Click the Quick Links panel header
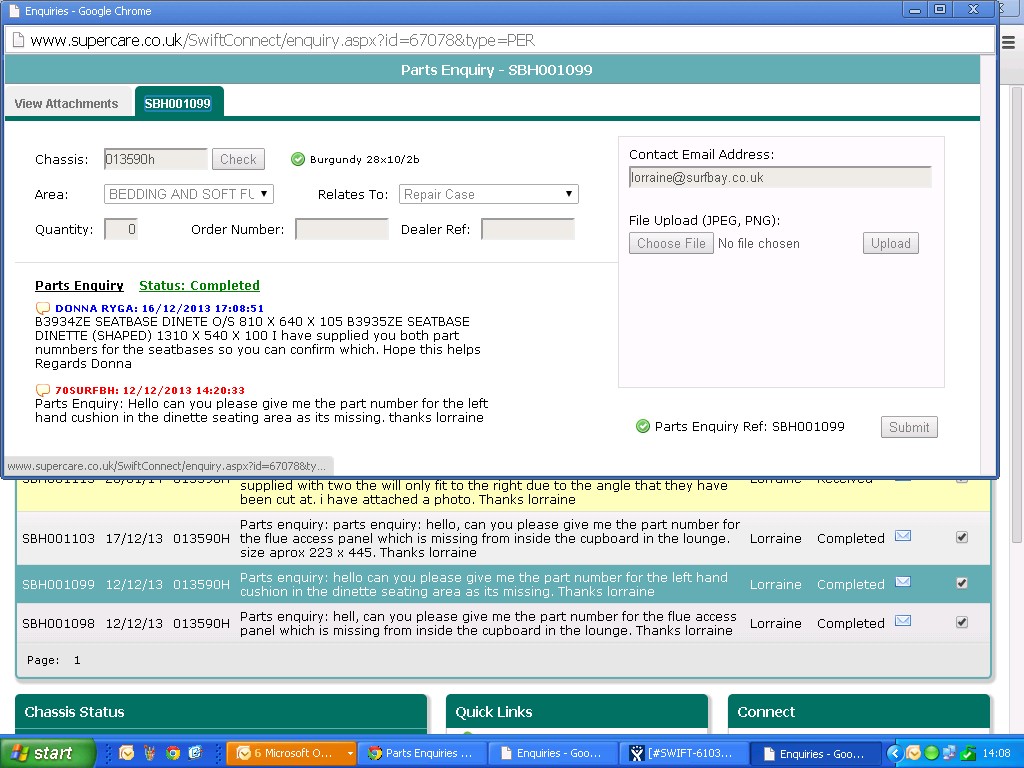 pos(577,712)
